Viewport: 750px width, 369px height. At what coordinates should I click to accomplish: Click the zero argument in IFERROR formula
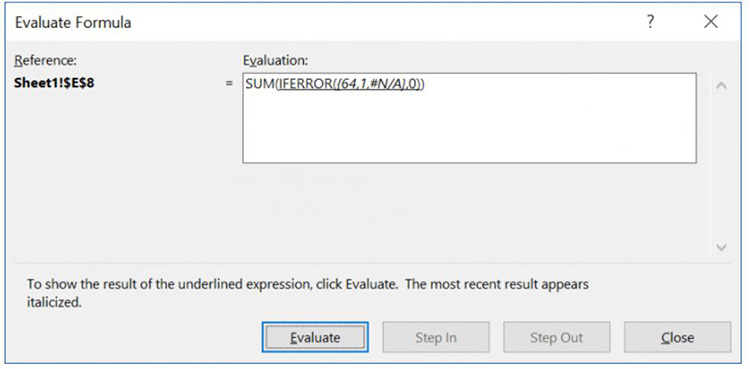412,84
